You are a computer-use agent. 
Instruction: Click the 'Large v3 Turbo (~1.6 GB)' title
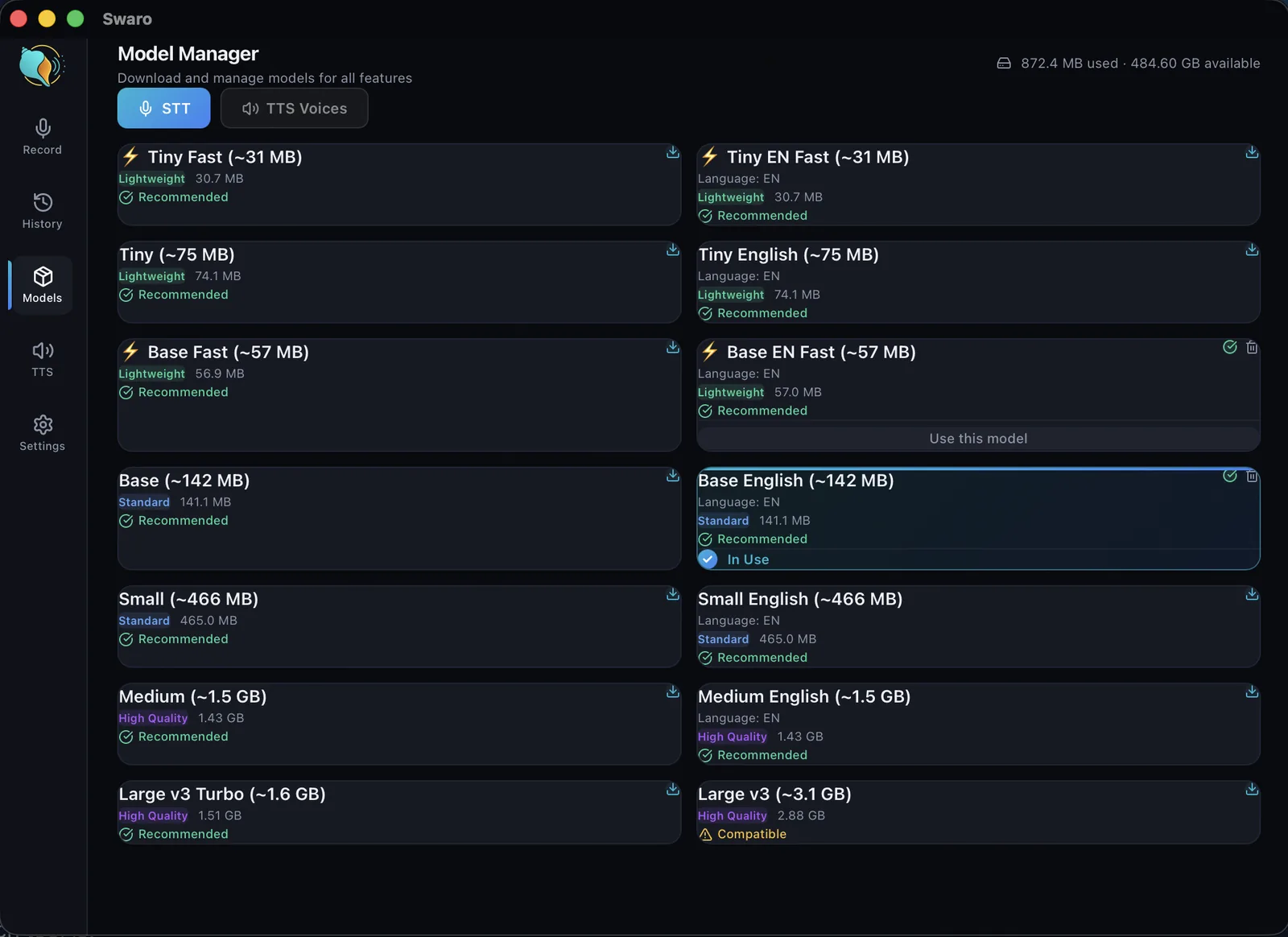click(x=222, y=794)
